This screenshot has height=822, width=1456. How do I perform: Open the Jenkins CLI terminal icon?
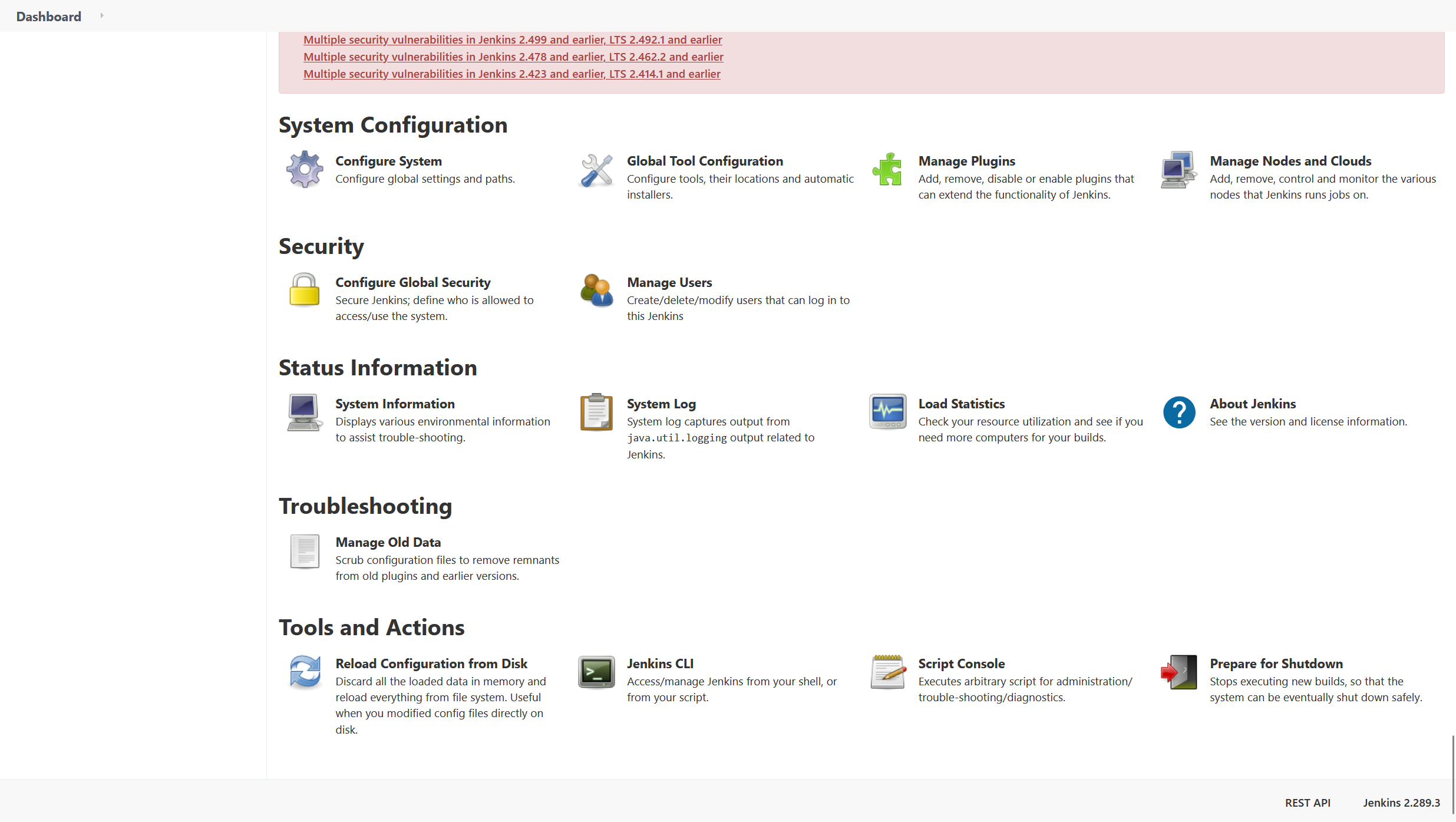[x=596, y=672]
